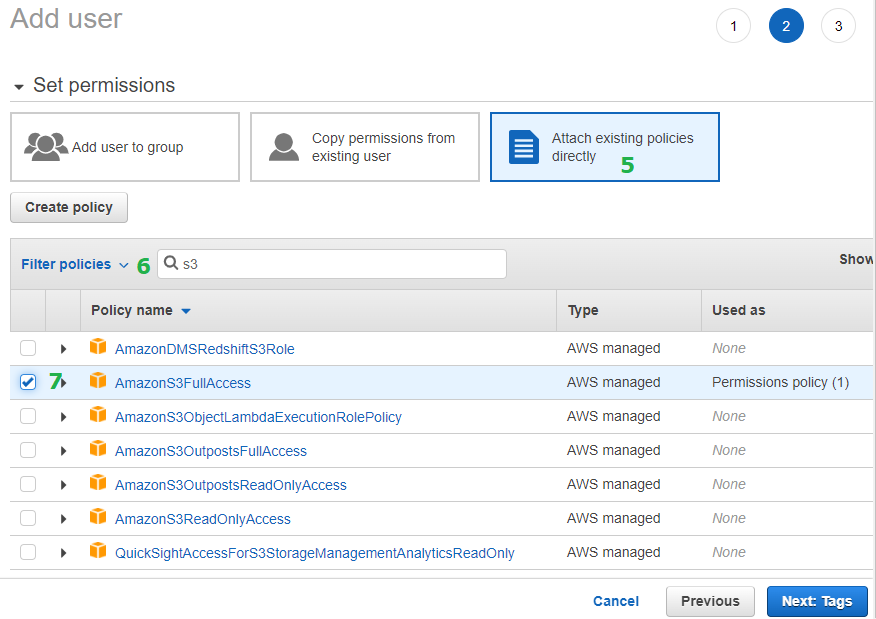Open QuickSightAccessForS3StorageManagementAnalyticsReadOnly policy link
Screen dimensions: 876x619
[315, 554]
